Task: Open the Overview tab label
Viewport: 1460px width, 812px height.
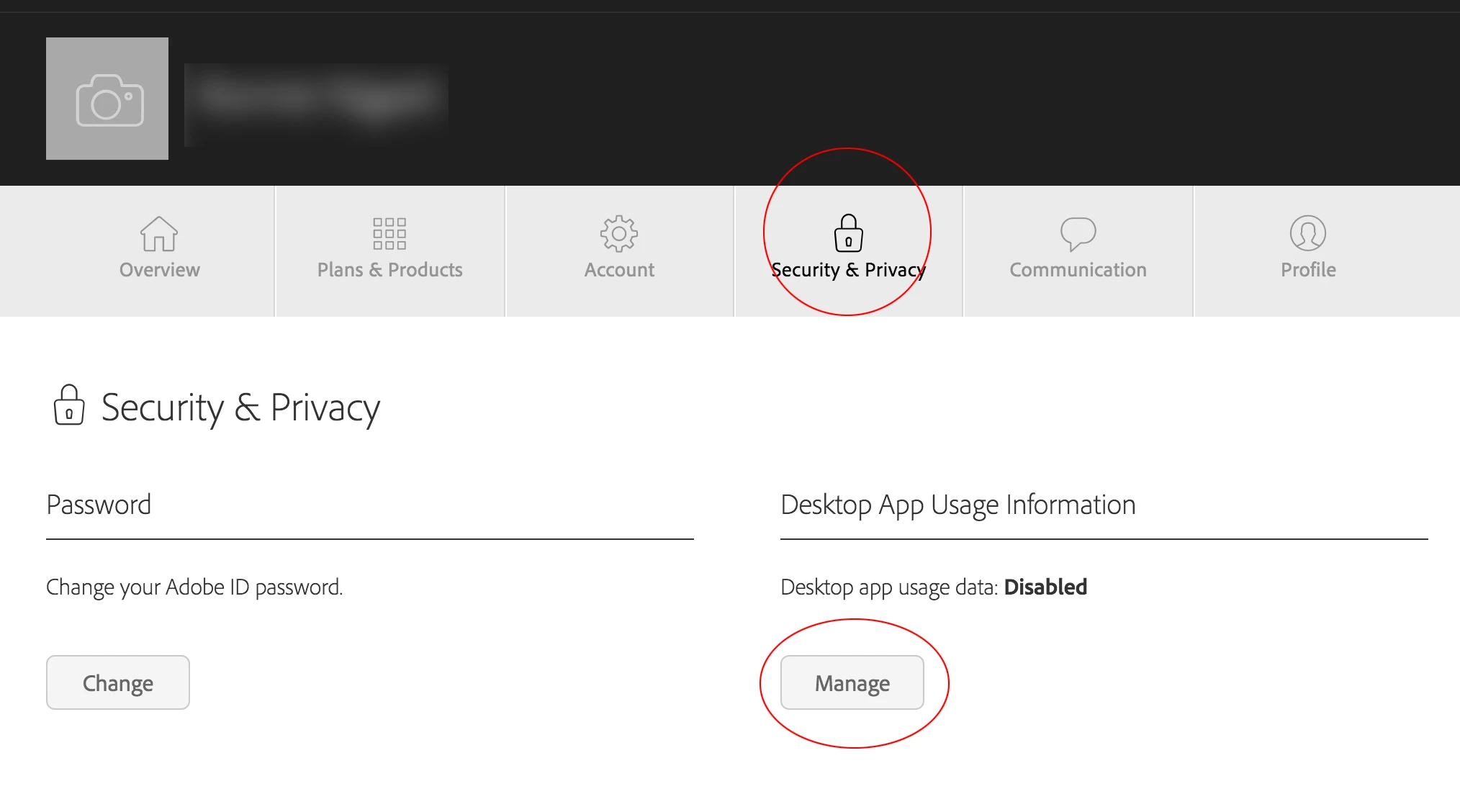Action: [x=159, y=270]
